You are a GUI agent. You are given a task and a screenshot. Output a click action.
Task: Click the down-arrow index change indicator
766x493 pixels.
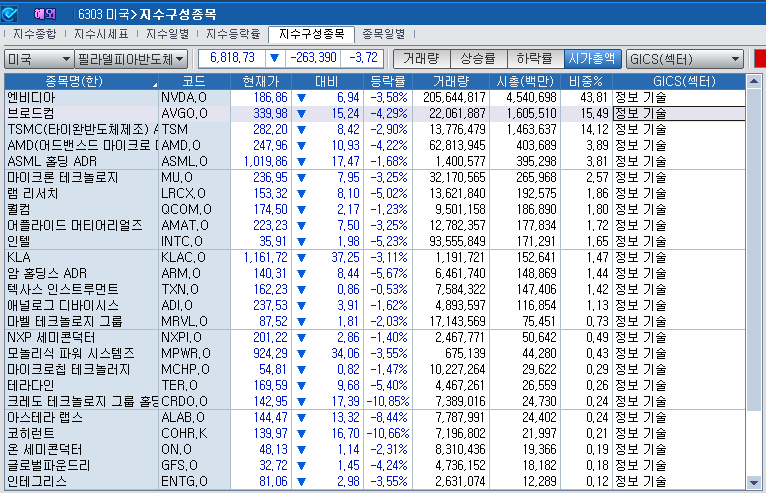[x=275, y=58]
